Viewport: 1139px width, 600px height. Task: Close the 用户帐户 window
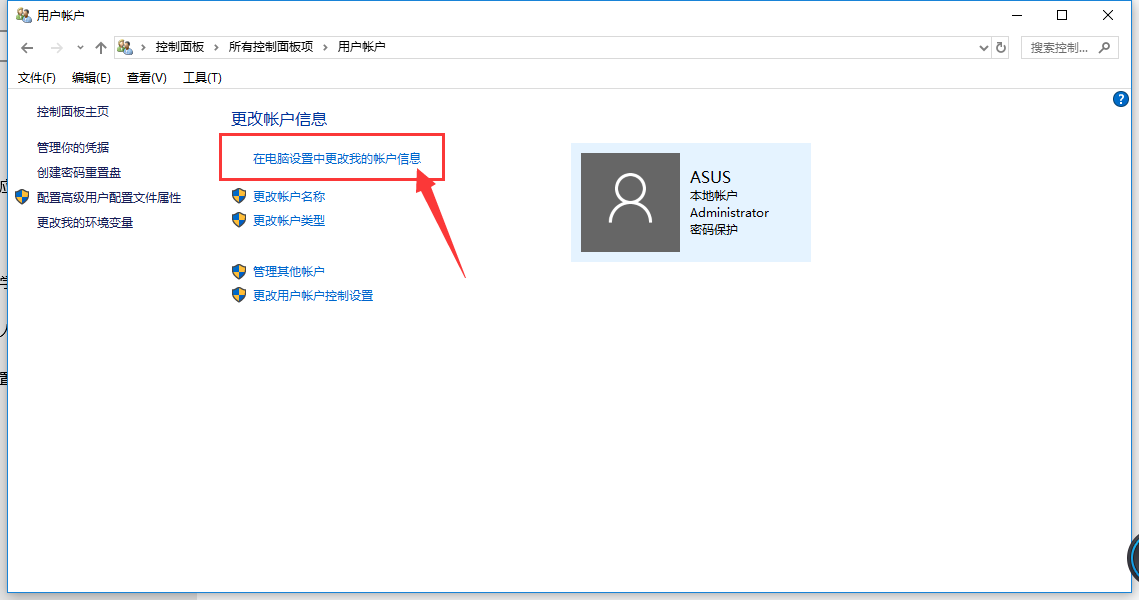[x=1108, y=15]
